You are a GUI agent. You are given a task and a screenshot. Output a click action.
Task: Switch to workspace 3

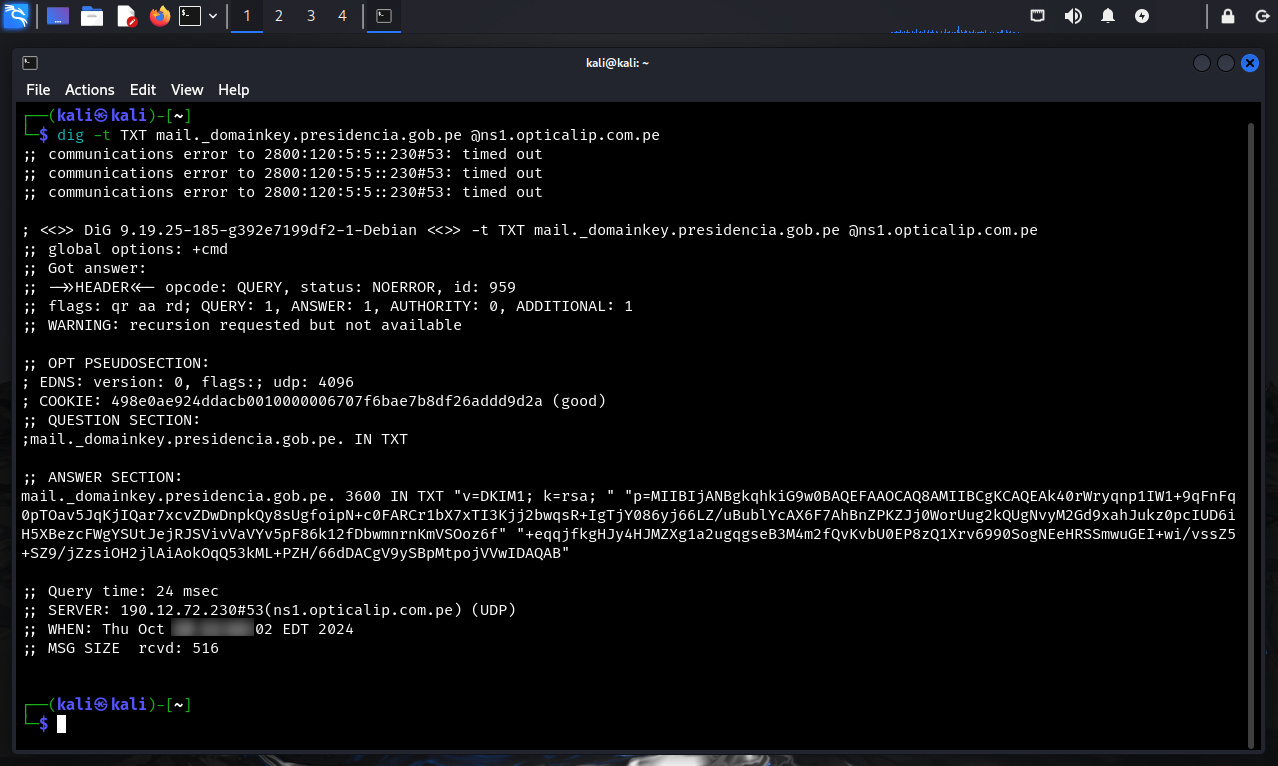[311, 16]
